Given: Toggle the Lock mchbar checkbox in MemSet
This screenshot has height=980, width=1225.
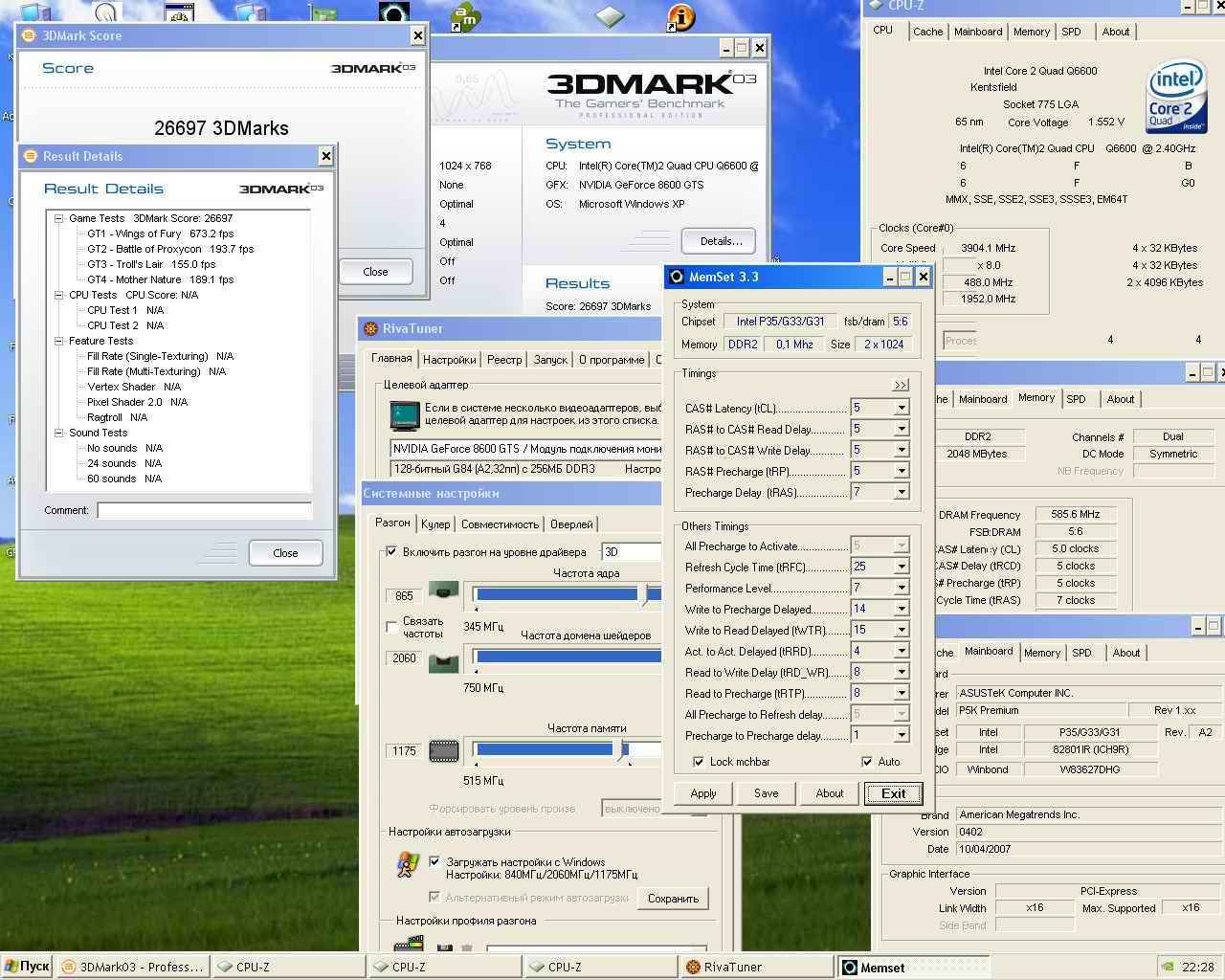Looking at the screenshot, I should point(699,762).
